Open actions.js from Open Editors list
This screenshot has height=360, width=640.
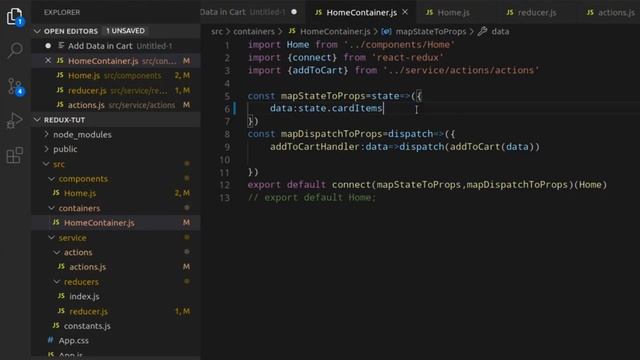[x=116, y=105]
